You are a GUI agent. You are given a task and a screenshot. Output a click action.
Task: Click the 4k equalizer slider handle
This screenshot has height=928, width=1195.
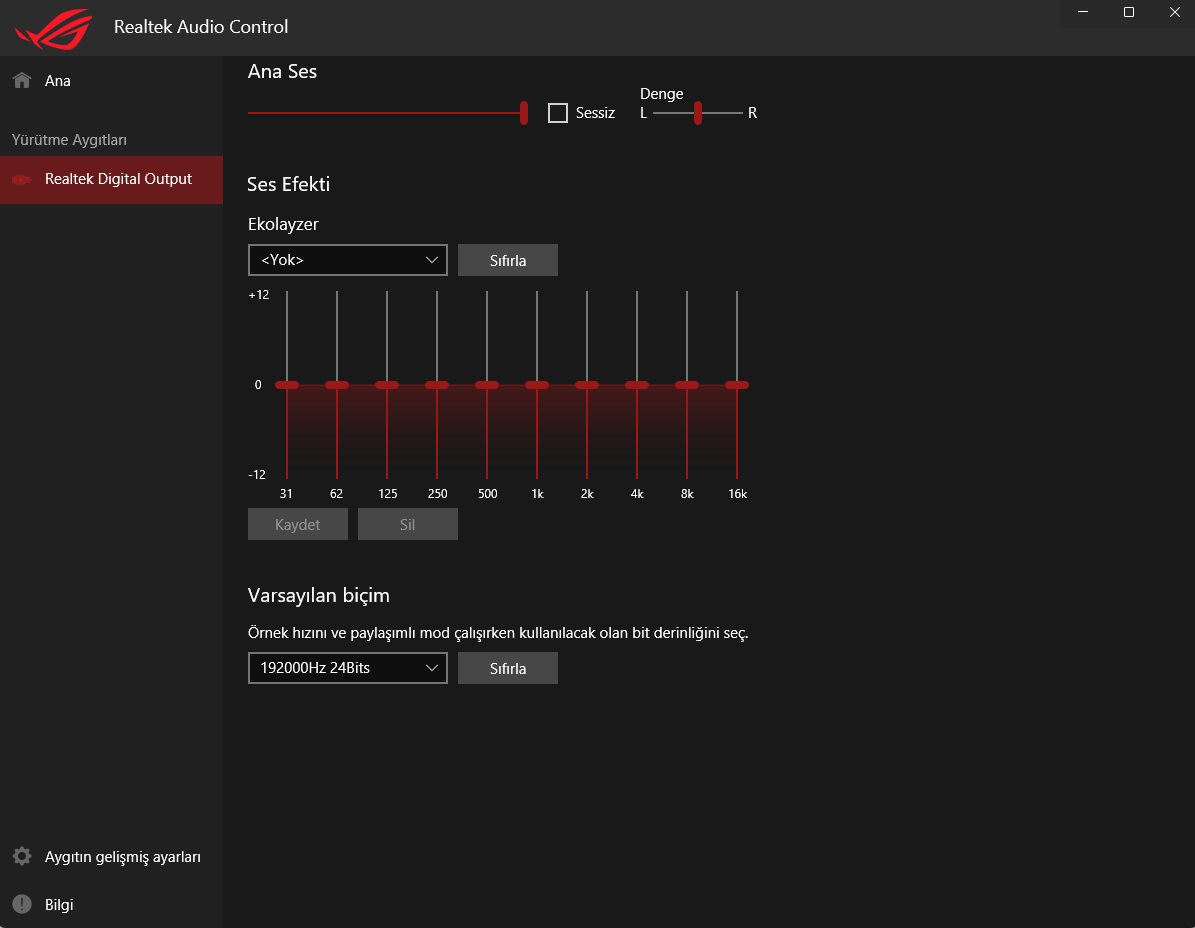click(637, 385)
